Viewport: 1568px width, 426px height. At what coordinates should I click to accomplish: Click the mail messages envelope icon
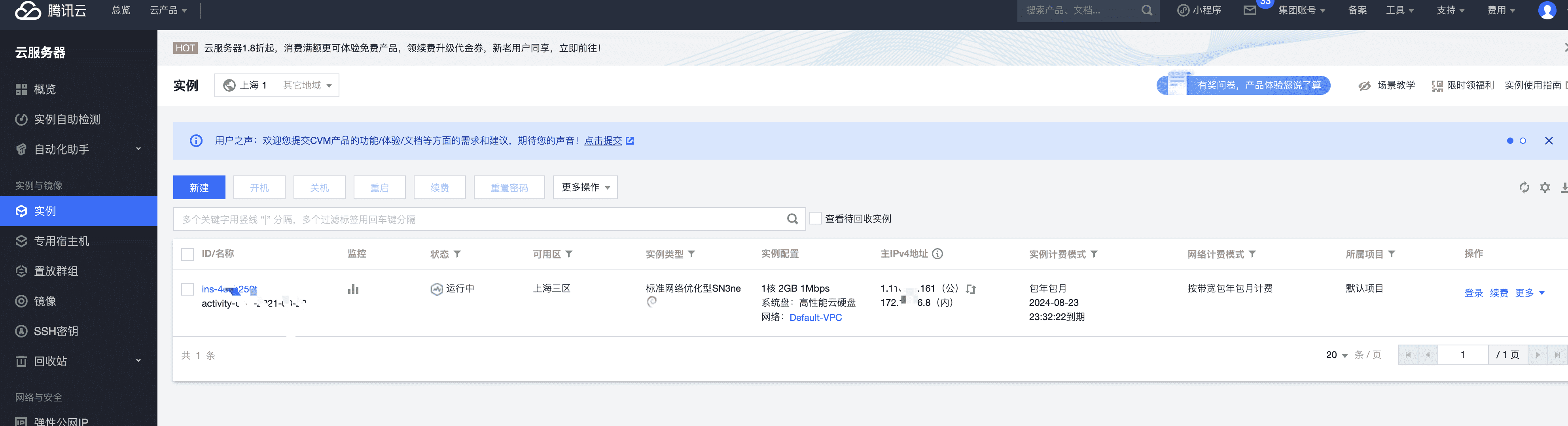[x=1249, y=10]
